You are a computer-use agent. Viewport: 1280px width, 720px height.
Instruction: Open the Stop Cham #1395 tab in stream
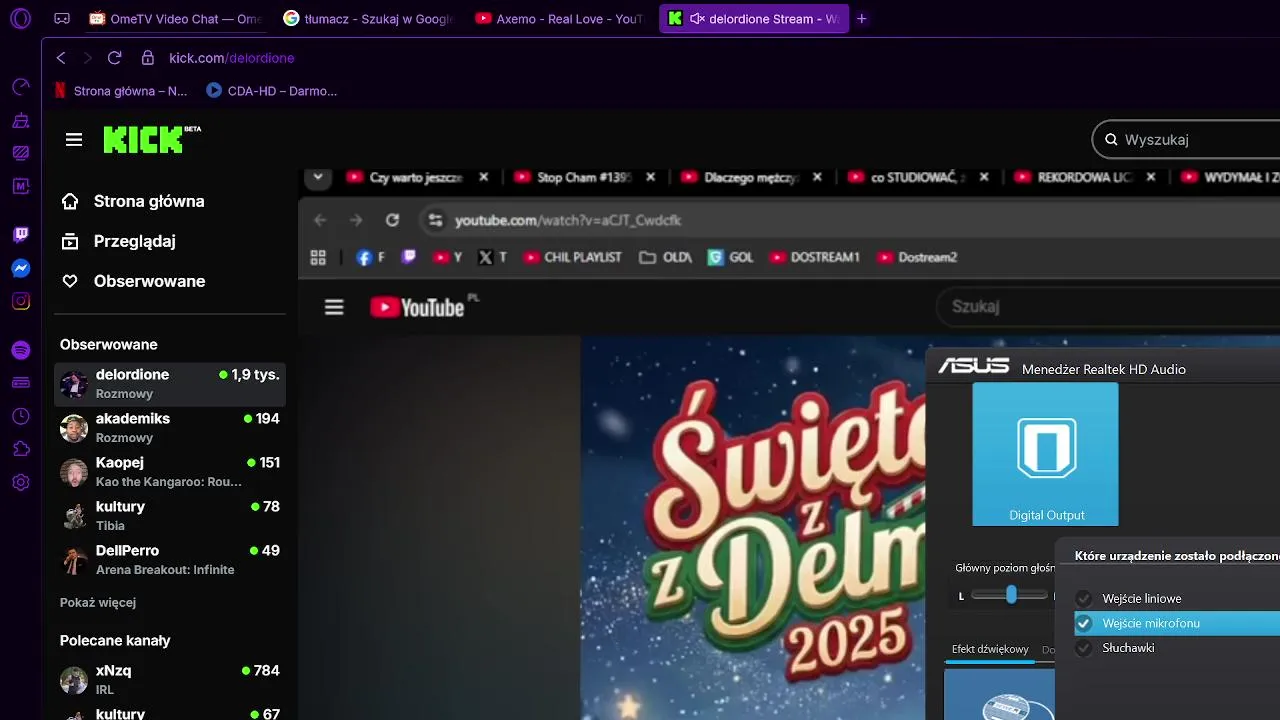click(x=584, y=177)
